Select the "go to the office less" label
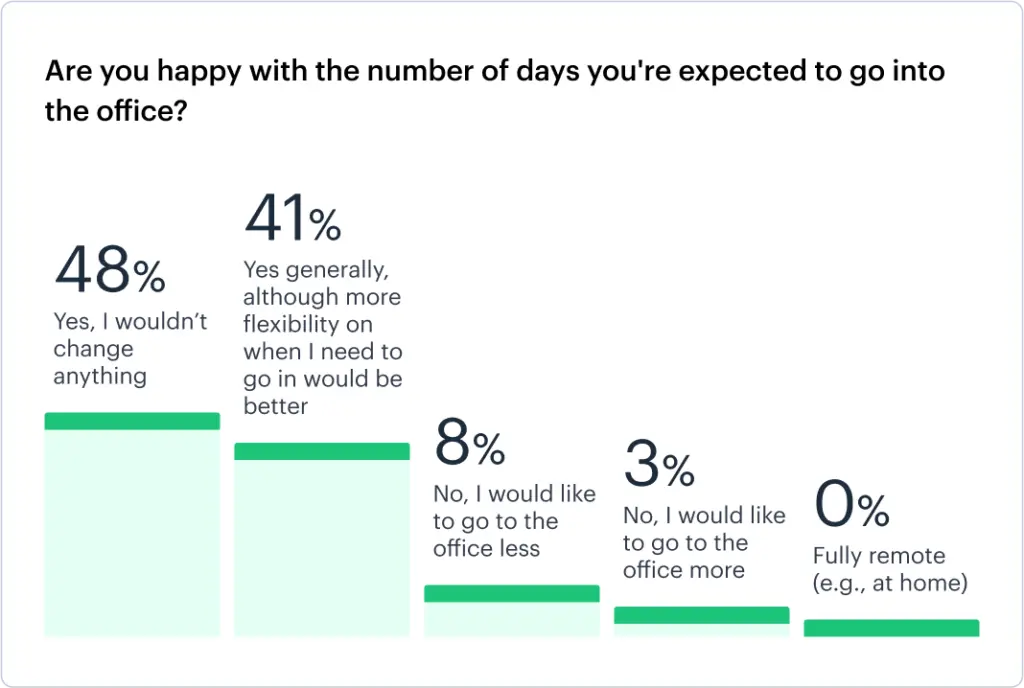The height and width of the screenshot is (688, 1024). pos(514,521)
